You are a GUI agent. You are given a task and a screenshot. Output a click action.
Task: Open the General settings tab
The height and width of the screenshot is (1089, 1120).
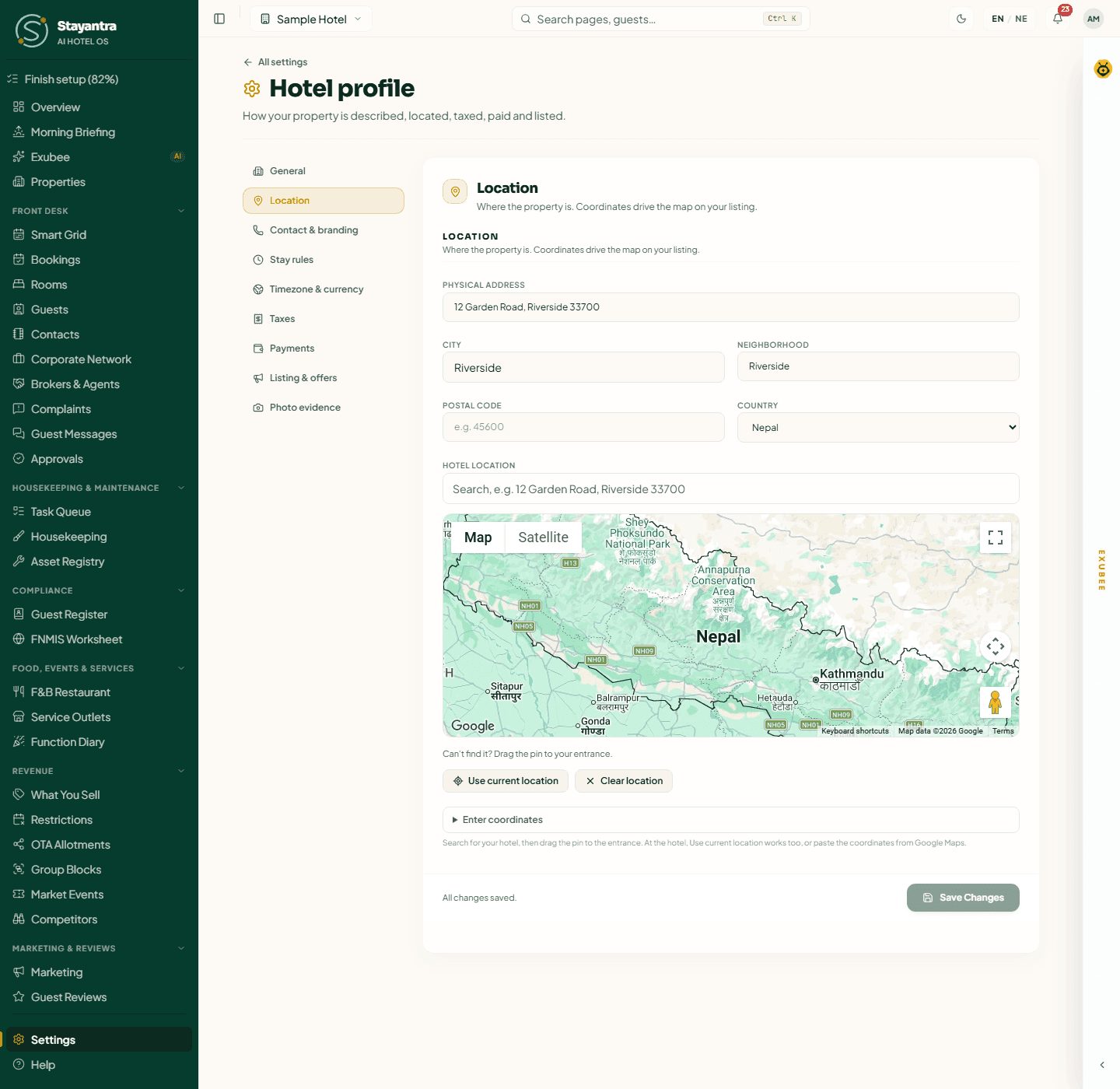pos(323,171)
